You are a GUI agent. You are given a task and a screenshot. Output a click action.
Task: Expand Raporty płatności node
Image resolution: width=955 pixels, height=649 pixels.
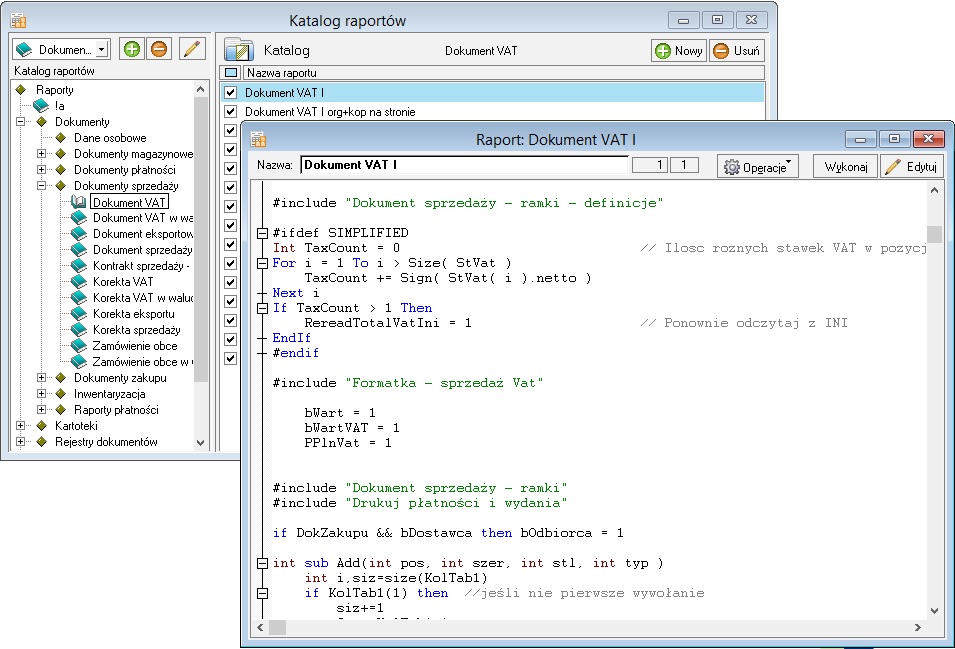tap(41, 409)
